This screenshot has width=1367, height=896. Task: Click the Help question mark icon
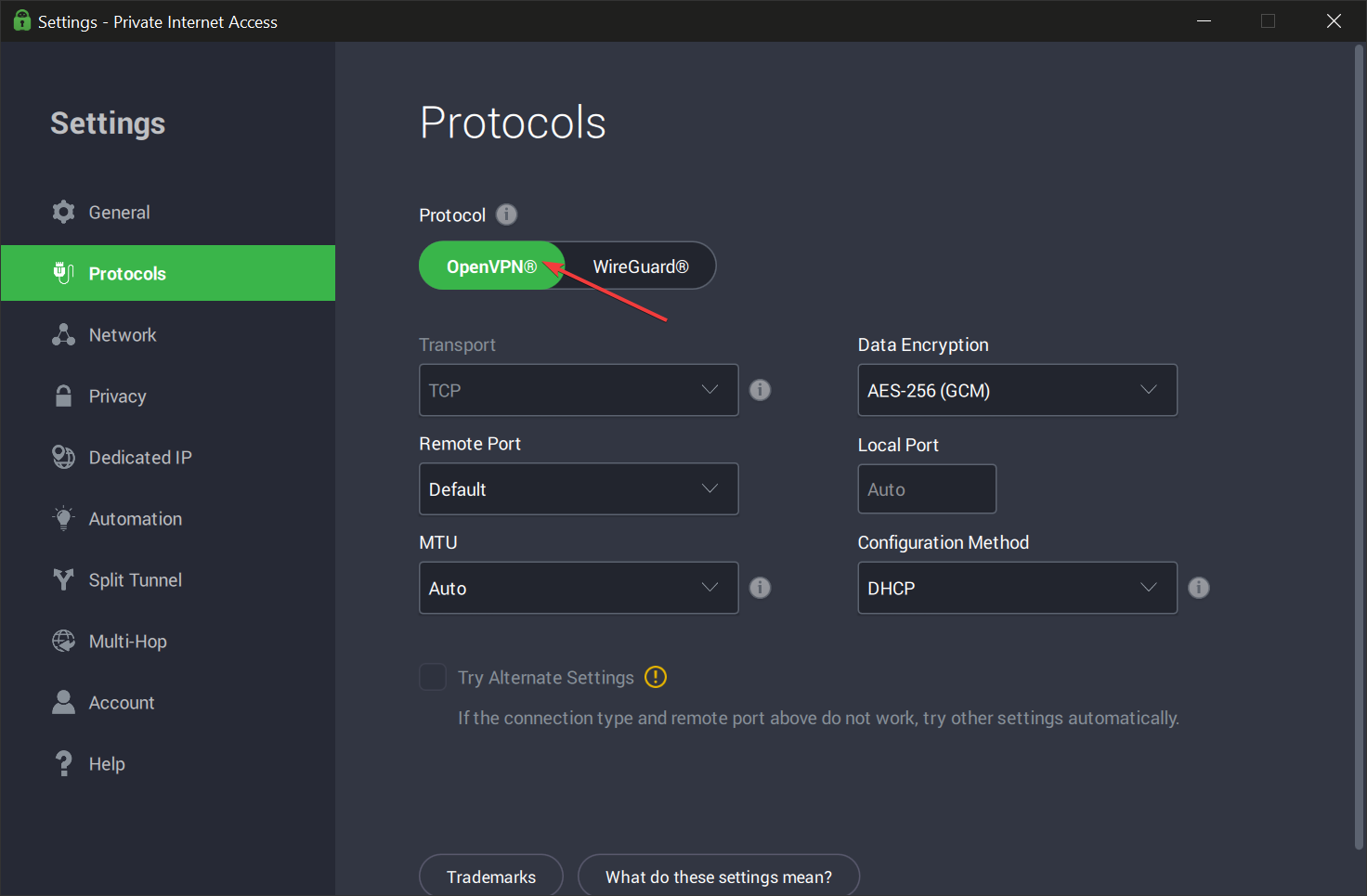tap(63, 763)
